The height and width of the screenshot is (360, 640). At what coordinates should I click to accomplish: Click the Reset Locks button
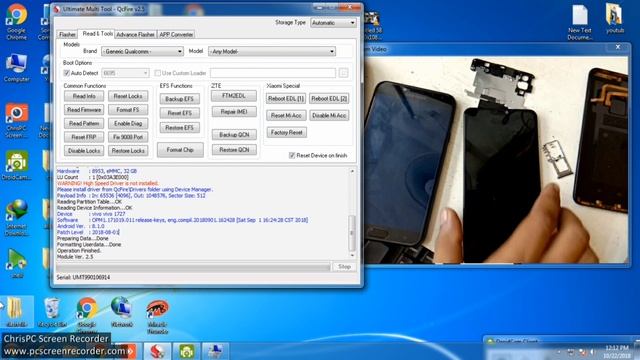click(x=128, y=96)
